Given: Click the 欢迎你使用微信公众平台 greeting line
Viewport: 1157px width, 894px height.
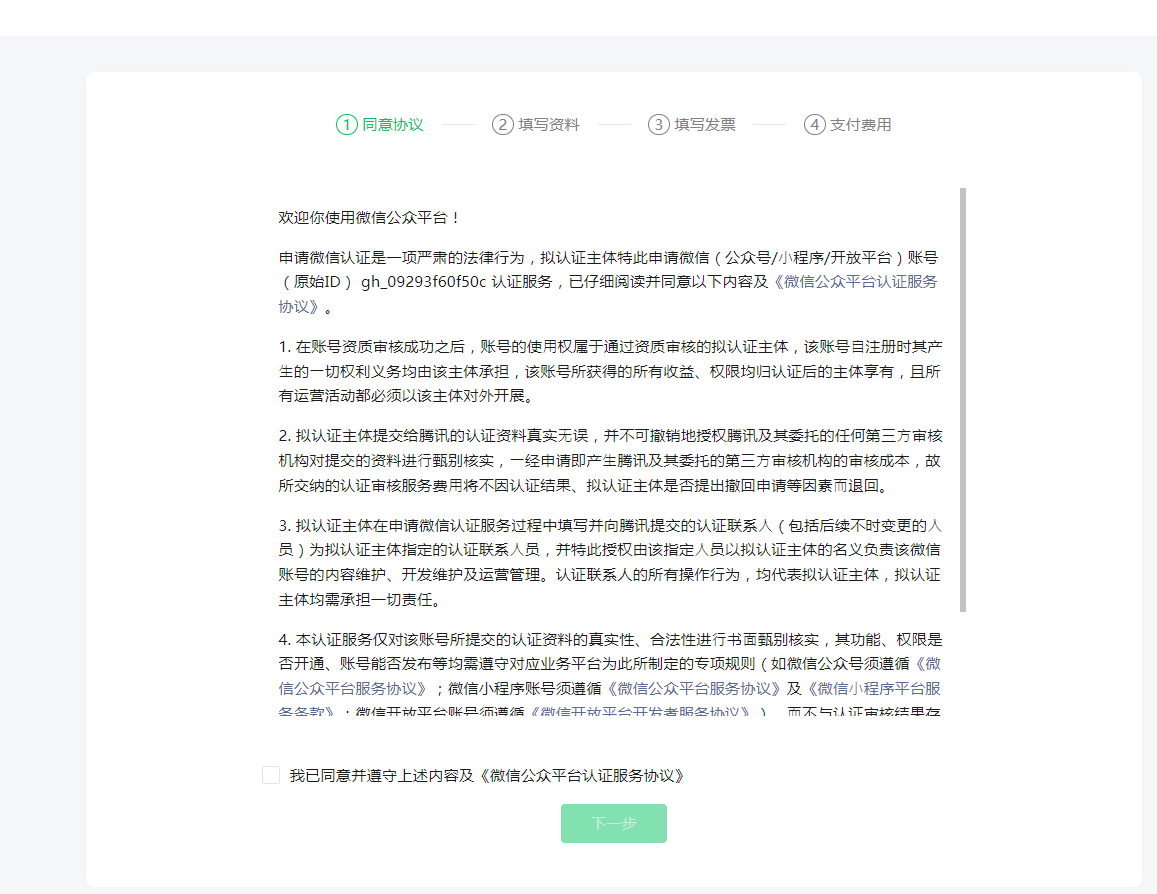Looking at the screenshot, I should click(369, 217).
